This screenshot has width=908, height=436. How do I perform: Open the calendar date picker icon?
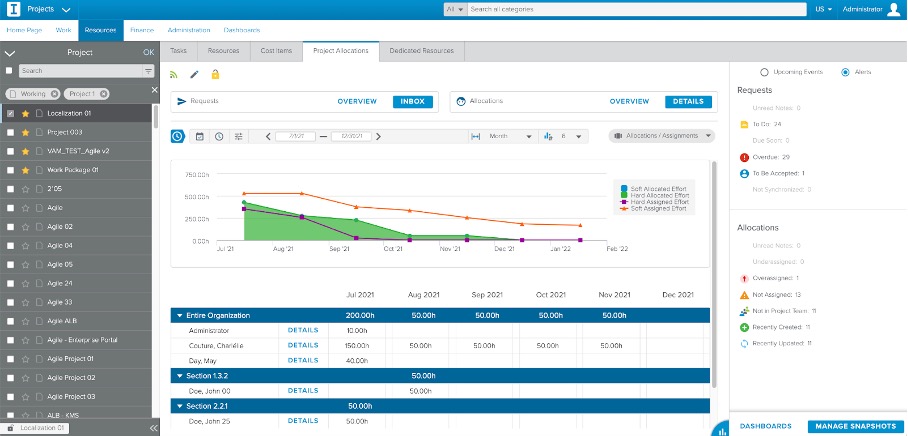[199, 136]
